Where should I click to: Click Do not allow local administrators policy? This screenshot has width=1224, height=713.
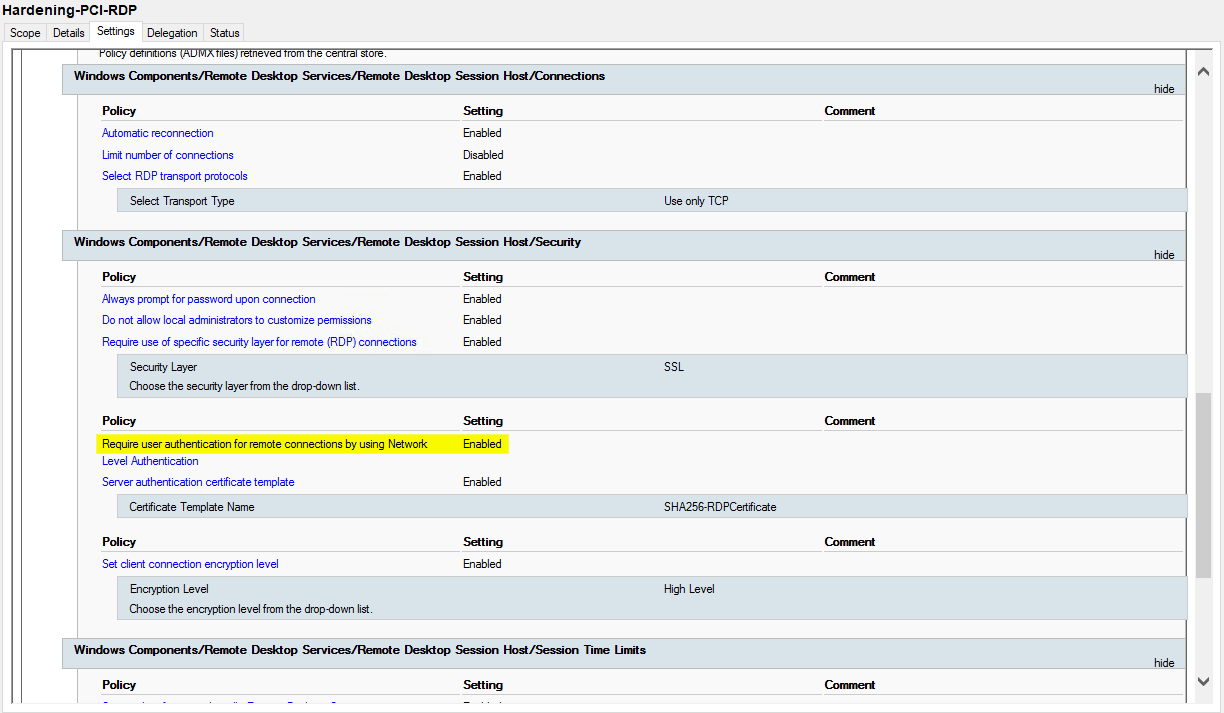236,320
